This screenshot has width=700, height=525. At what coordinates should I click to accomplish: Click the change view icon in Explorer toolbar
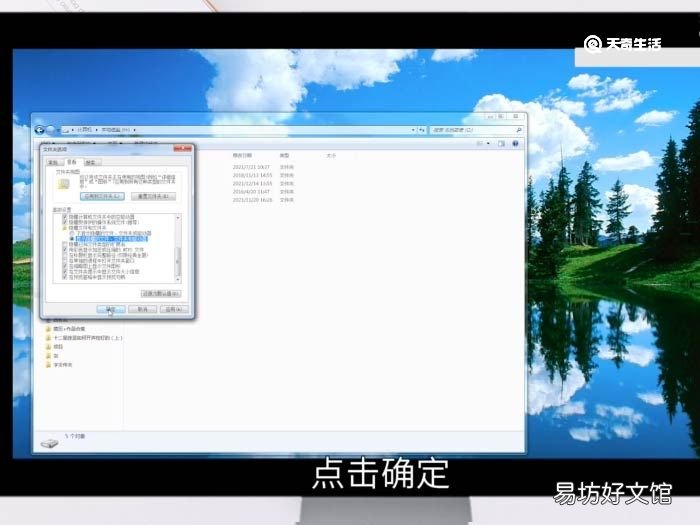point(480,143)
